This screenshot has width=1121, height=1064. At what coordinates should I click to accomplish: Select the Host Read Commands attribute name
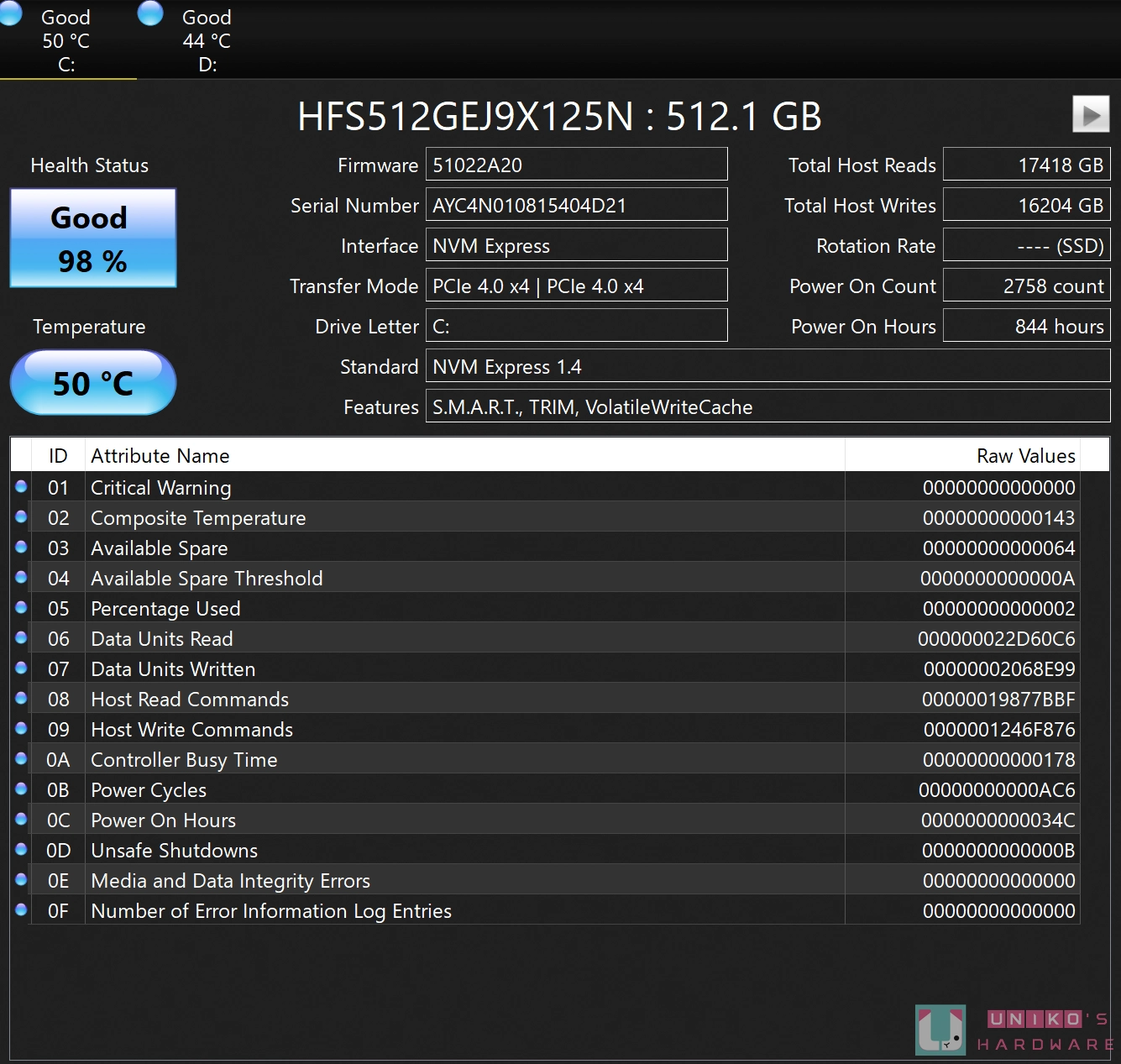[x=190, y=700]
